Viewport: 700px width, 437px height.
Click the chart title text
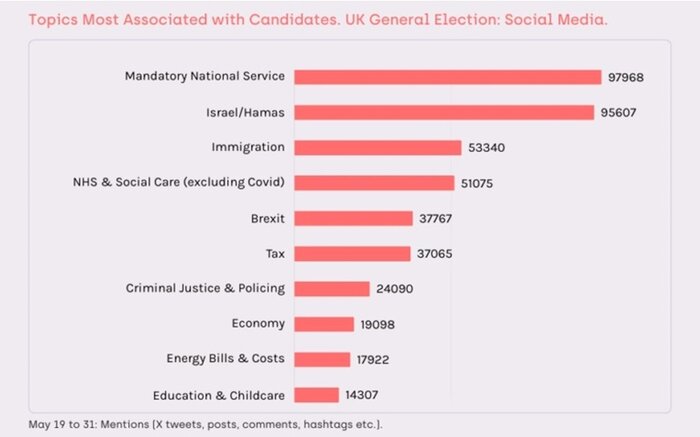[317, 19]
